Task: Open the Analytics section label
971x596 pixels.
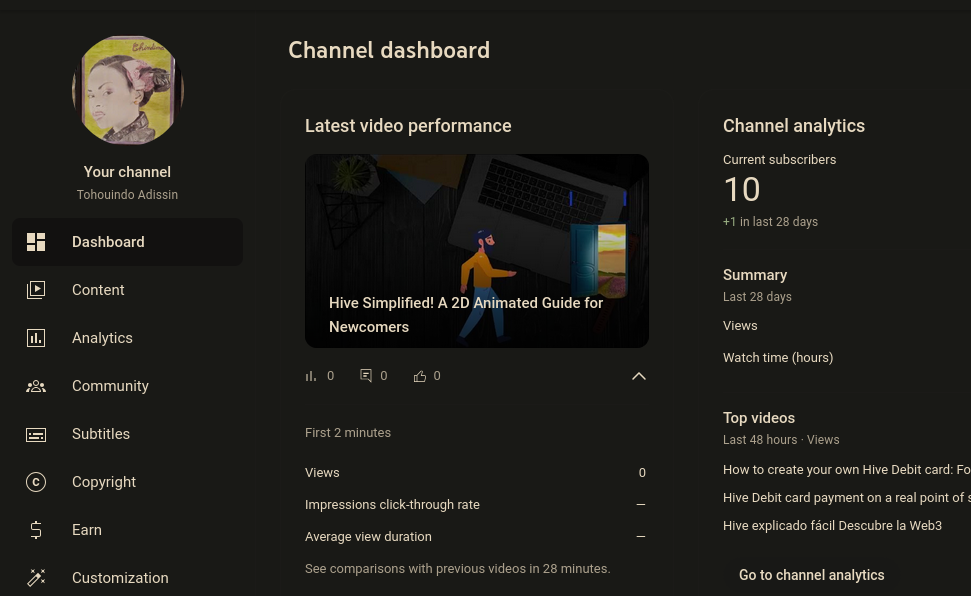Action: click(102, 338)
